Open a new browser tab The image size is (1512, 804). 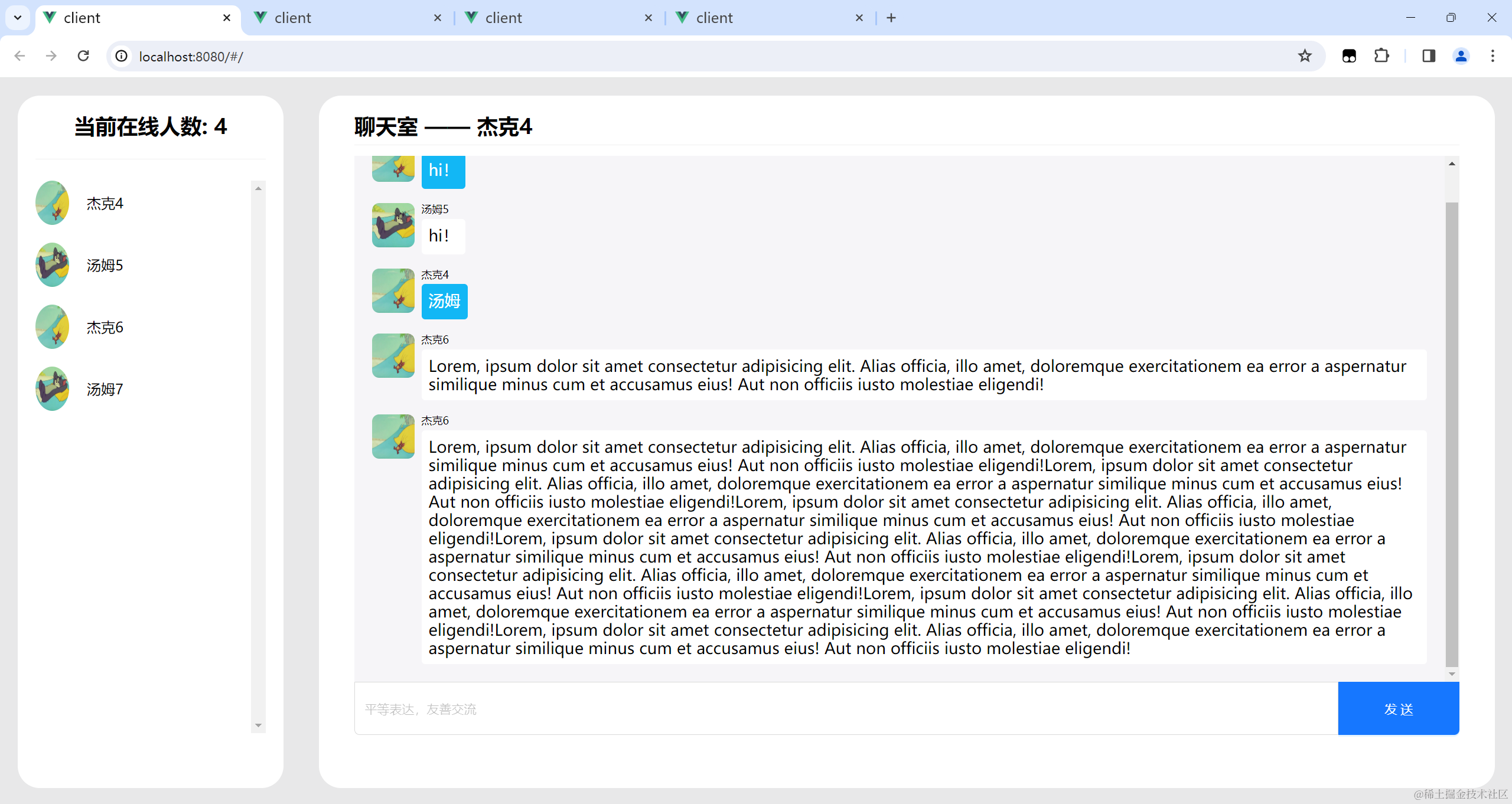pyautogui.click(x=891, y=18)
